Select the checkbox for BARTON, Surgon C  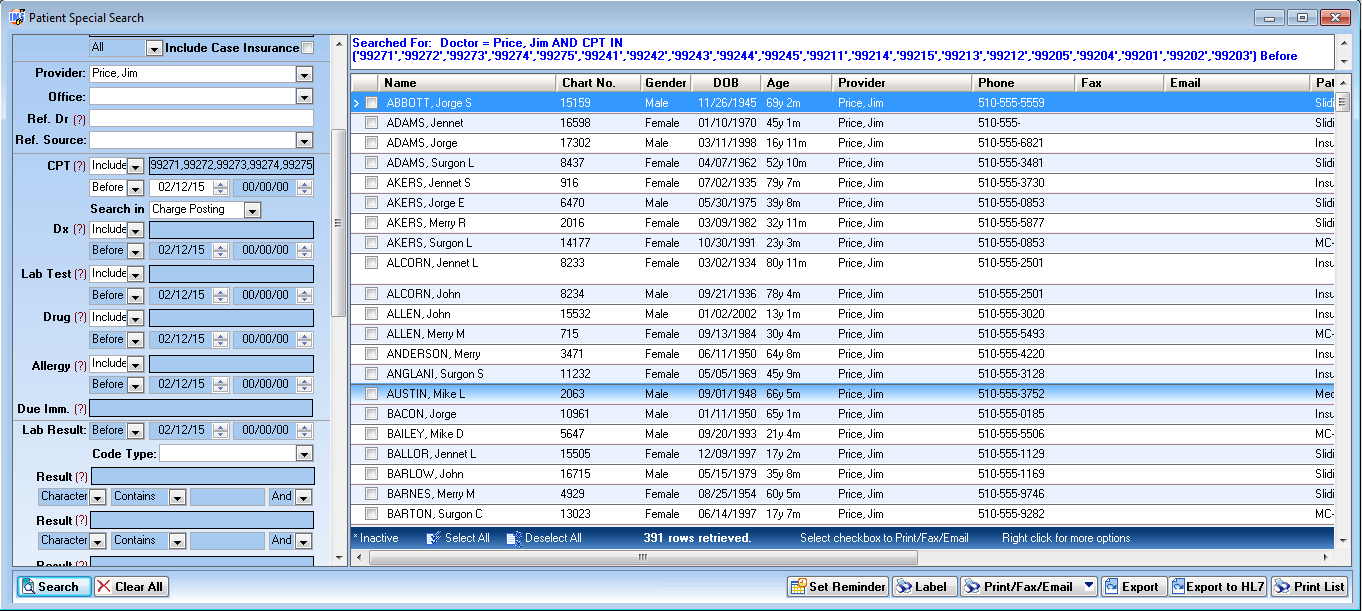[371, 514]
